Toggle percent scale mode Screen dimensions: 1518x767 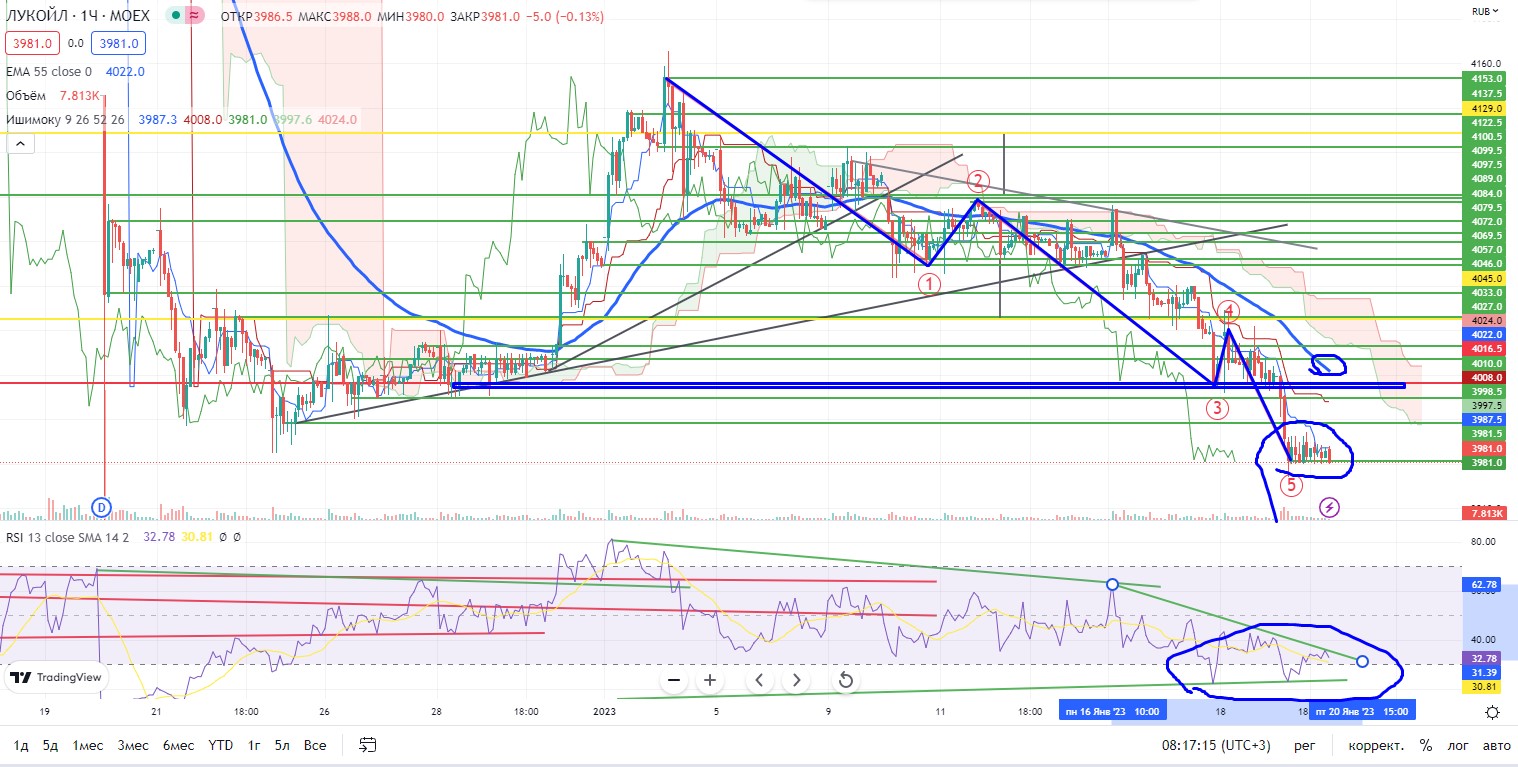(1425, 745)
